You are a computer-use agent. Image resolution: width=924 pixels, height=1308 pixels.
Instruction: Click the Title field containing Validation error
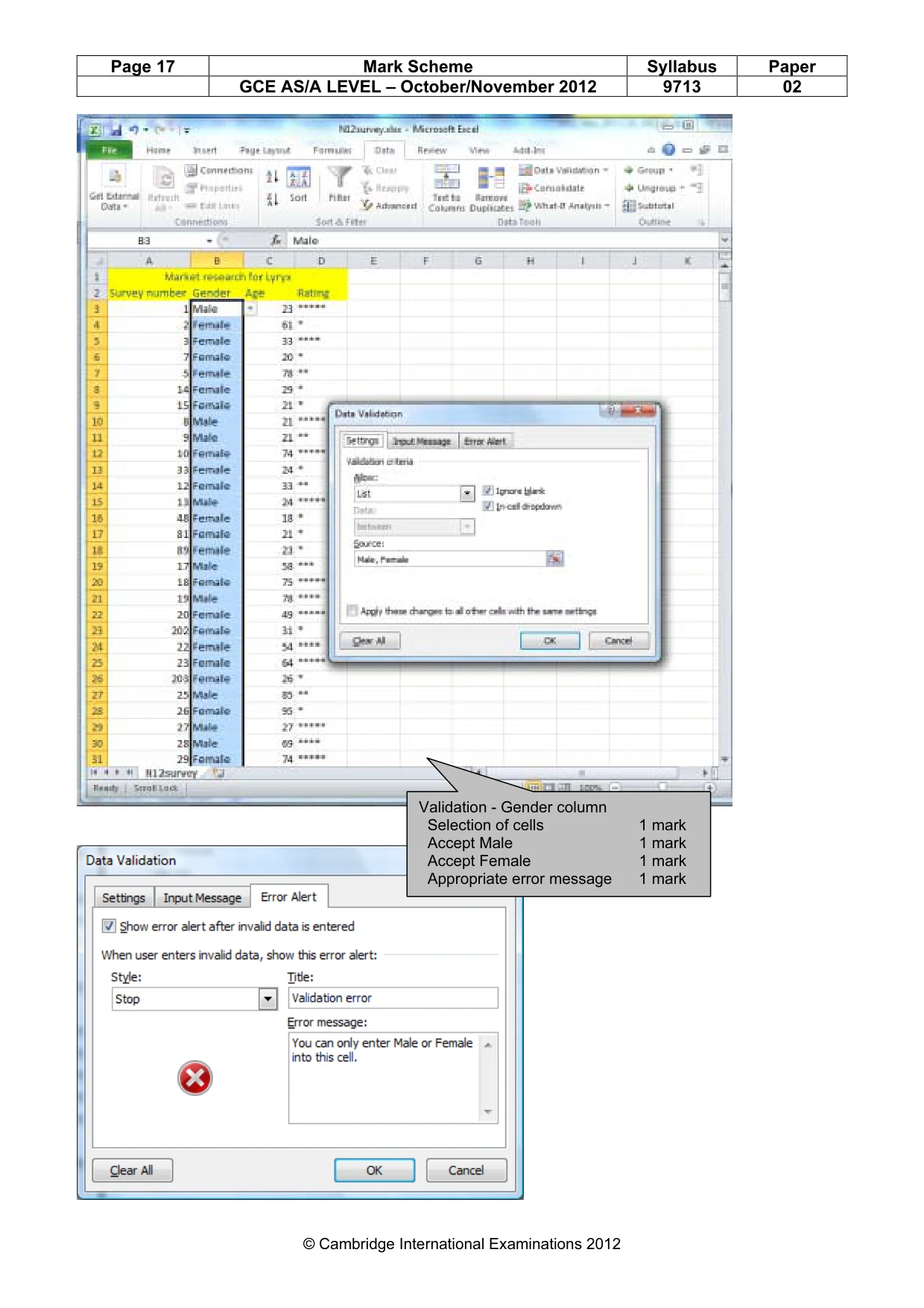tap(393, 998)
